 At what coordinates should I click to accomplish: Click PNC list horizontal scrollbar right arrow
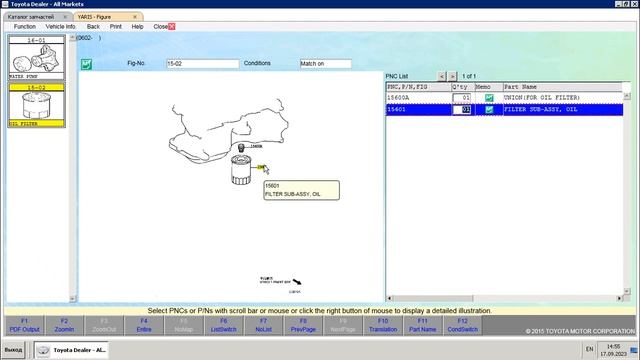[619, 298]
